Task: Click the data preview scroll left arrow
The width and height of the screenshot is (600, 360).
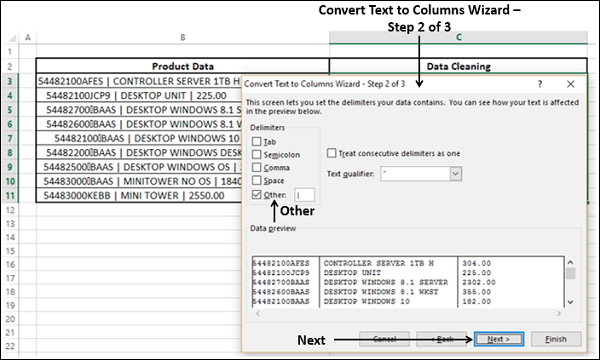Action: point(258,314)
